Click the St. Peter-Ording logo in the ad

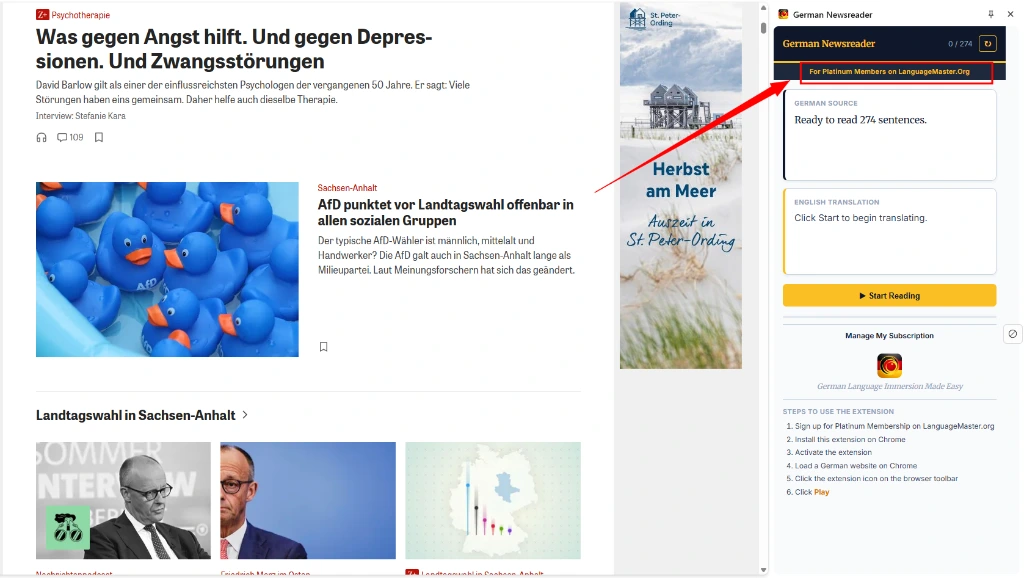tap(654, 18)
